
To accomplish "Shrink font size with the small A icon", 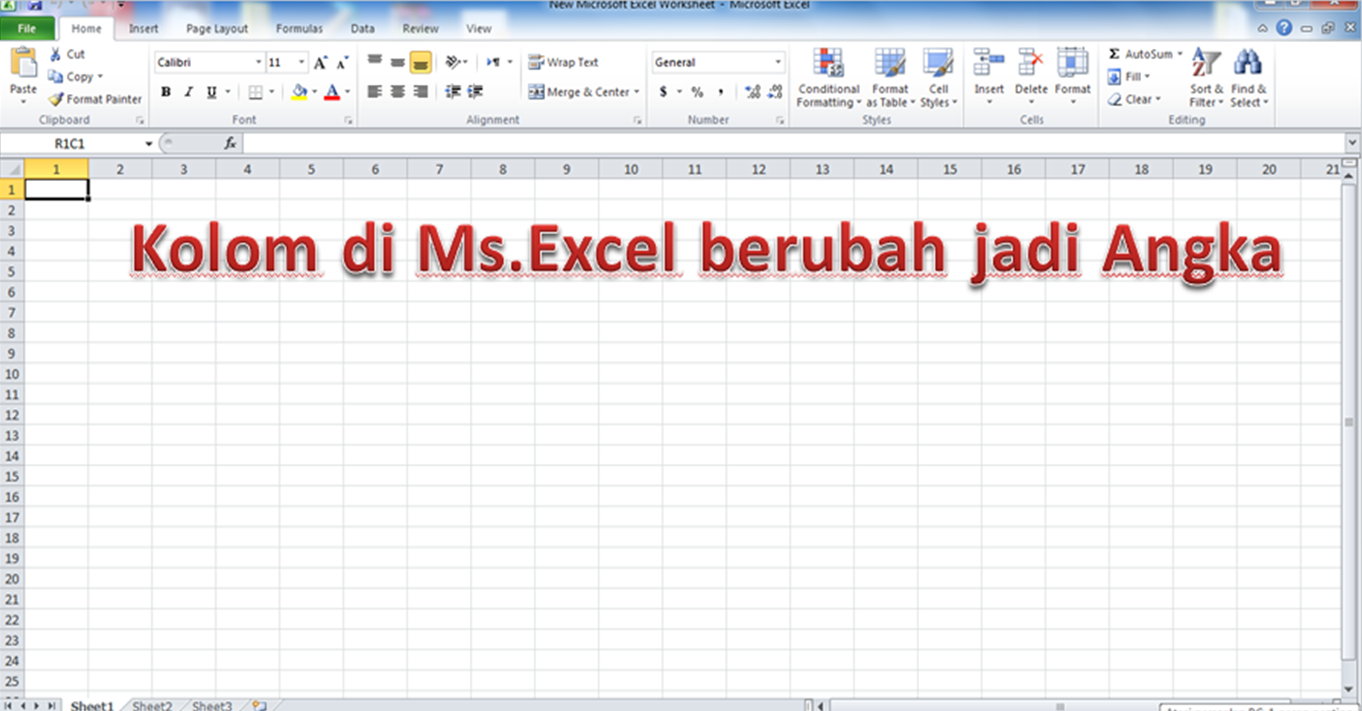I will click(342, 62).
